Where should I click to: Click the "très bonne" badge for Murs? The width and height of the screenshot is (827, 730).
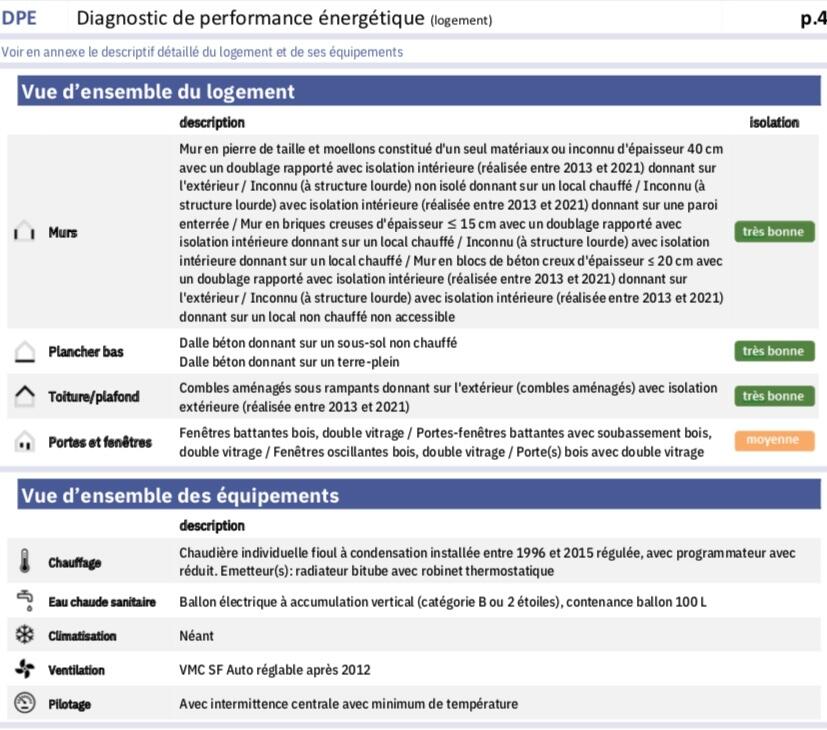(773, 232)
